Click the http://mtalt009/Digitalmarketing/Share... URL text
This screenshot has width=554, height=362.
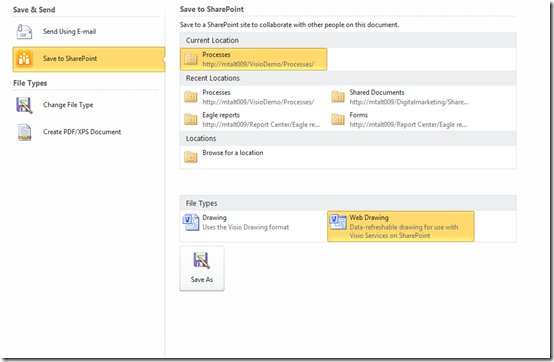click(x=409, y=102)
